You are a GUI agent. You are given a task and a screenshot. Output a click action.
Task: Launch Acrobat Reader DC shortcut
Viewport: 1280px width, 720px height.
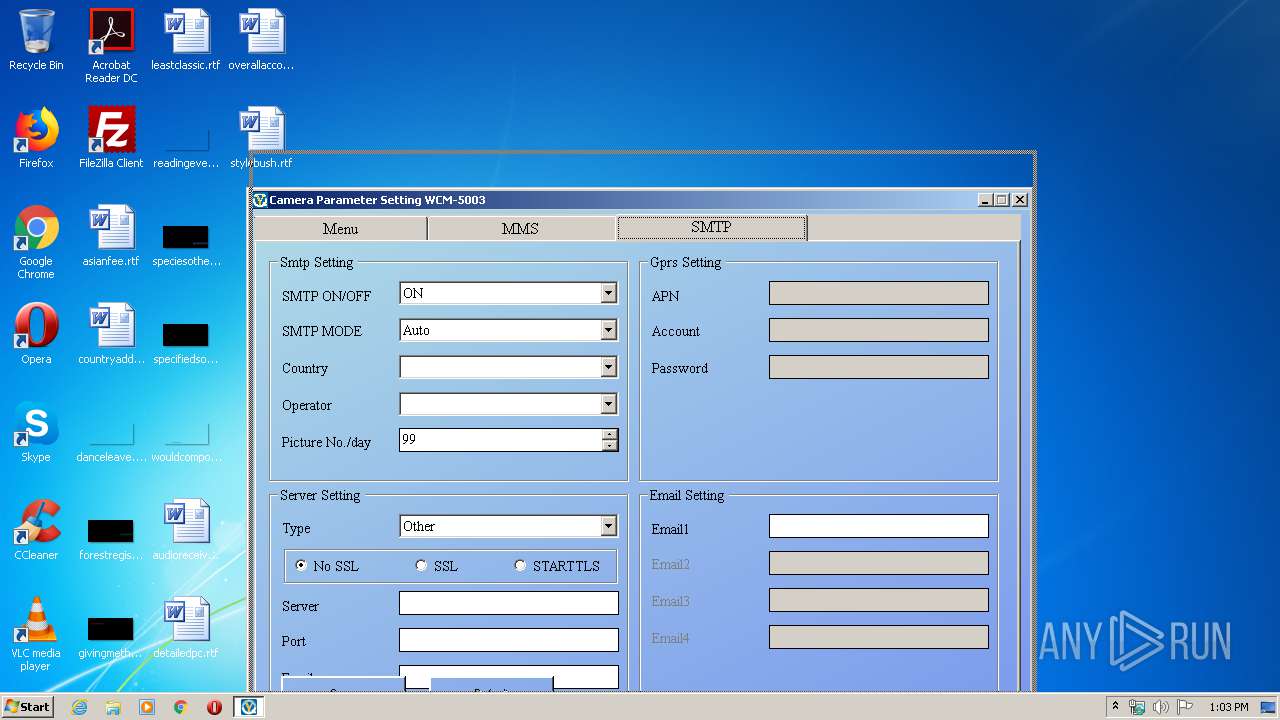111,46
